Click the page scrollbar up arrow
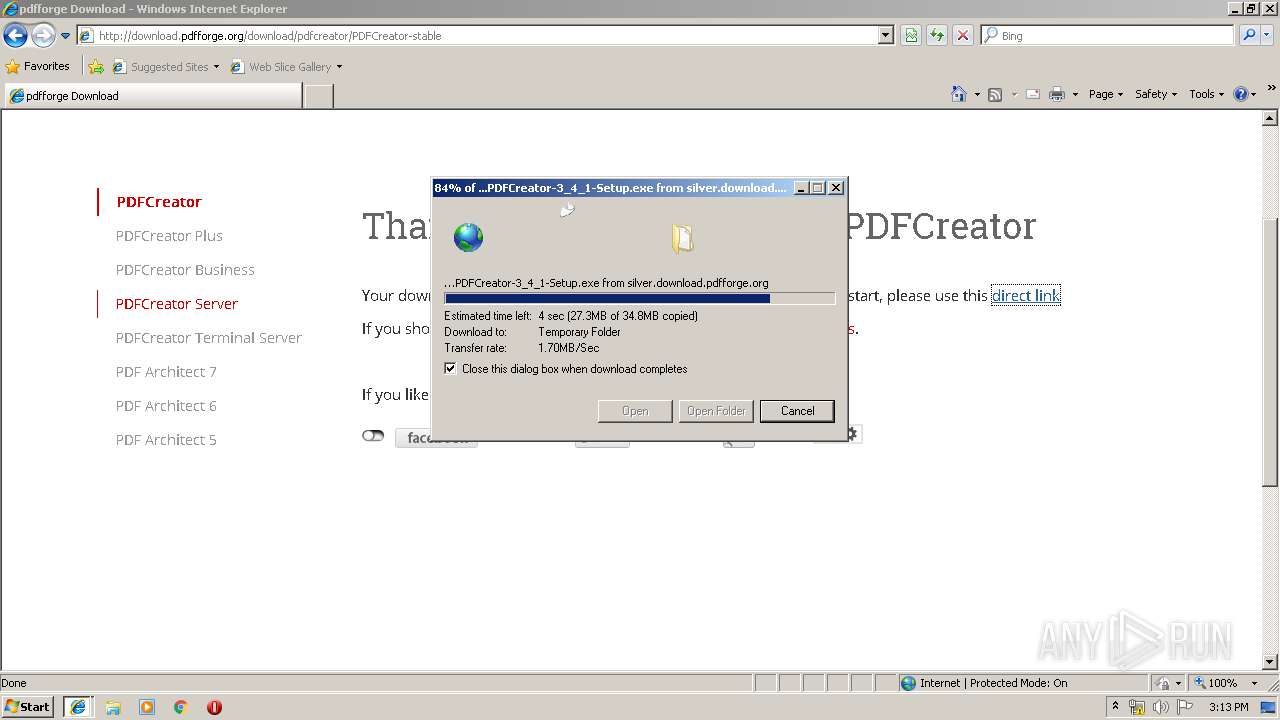This screenshot has height=720, width=1280. [1271, 118]
